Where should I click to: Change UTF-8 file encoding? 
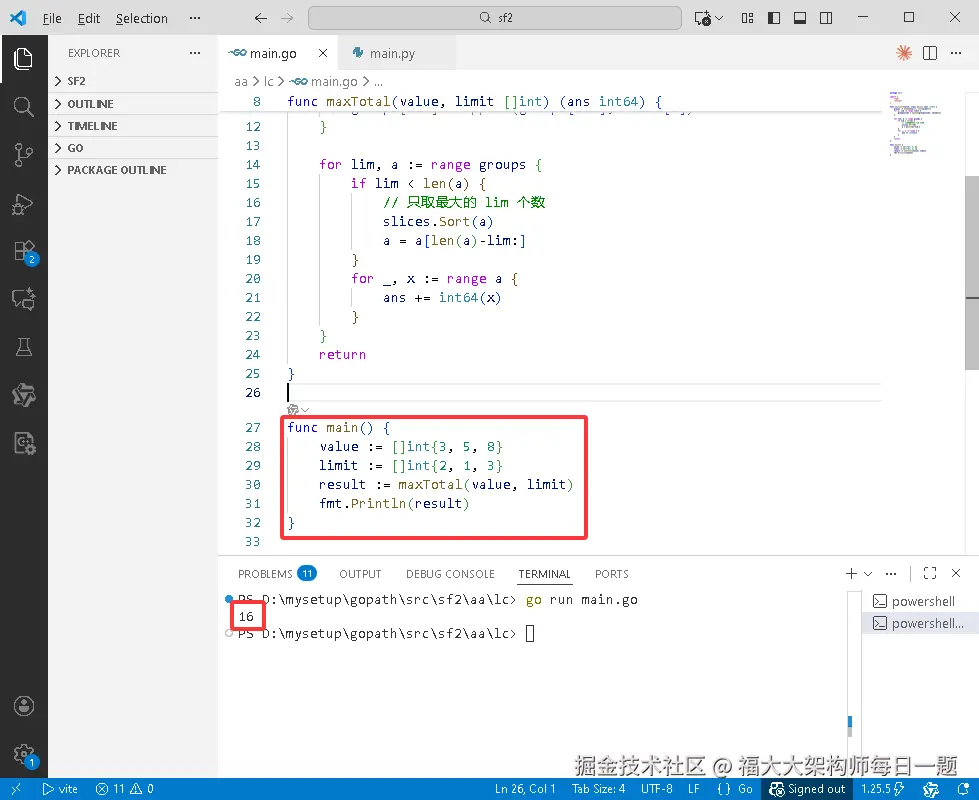[656, 789]
